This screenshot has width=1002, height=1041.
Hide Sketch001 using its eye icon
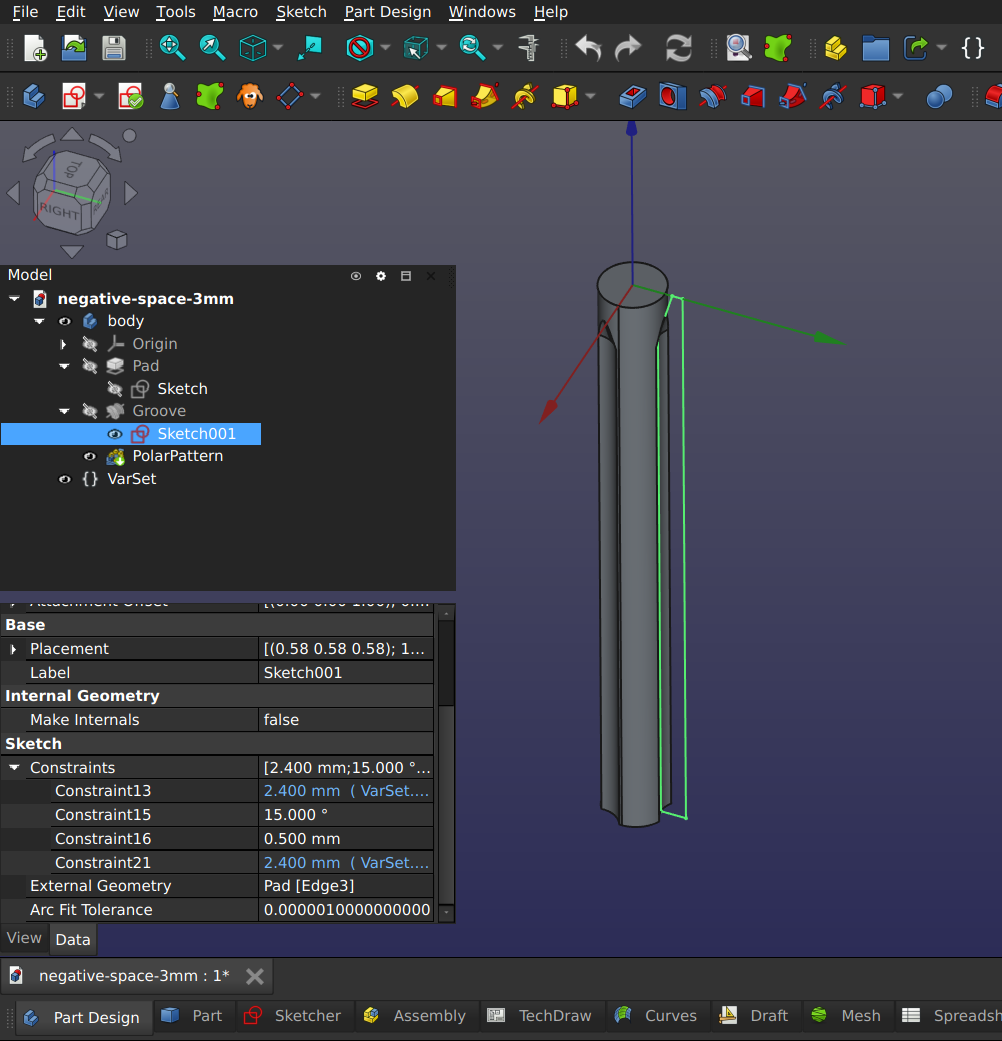point(115,434)
